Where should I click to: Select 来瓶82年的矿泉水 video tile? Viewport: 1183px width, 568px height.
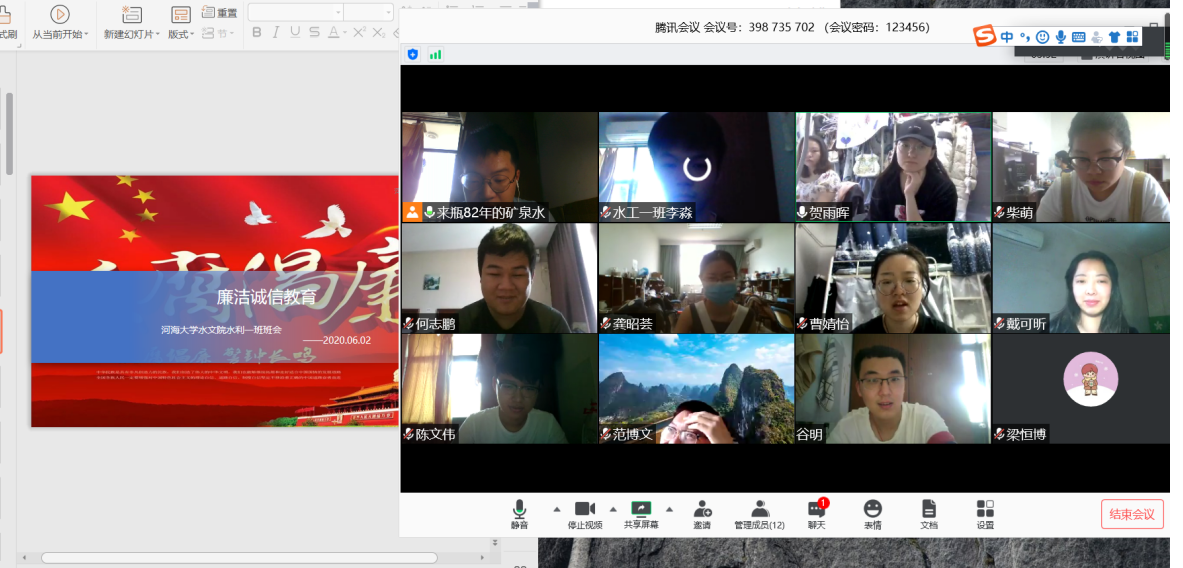tap(499, 167)
